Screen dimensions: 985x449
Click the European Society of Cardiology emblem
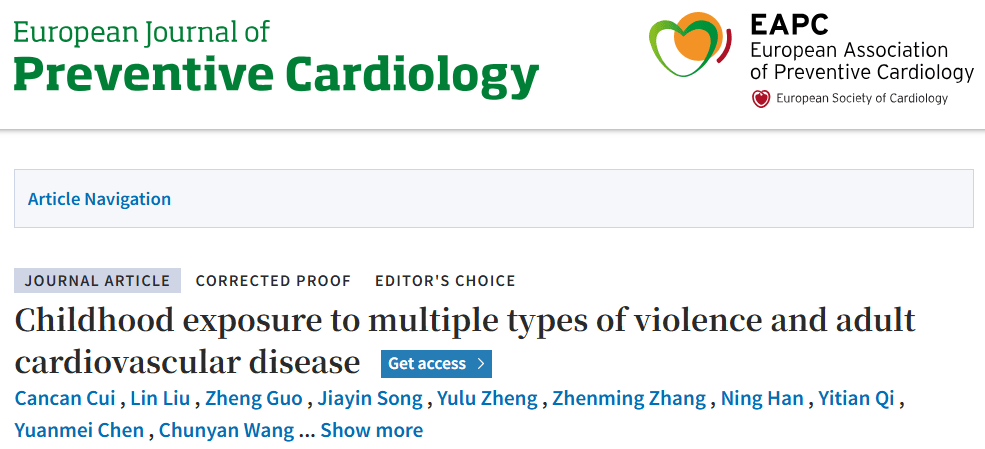pyautogui.click(x=761, y=99)
